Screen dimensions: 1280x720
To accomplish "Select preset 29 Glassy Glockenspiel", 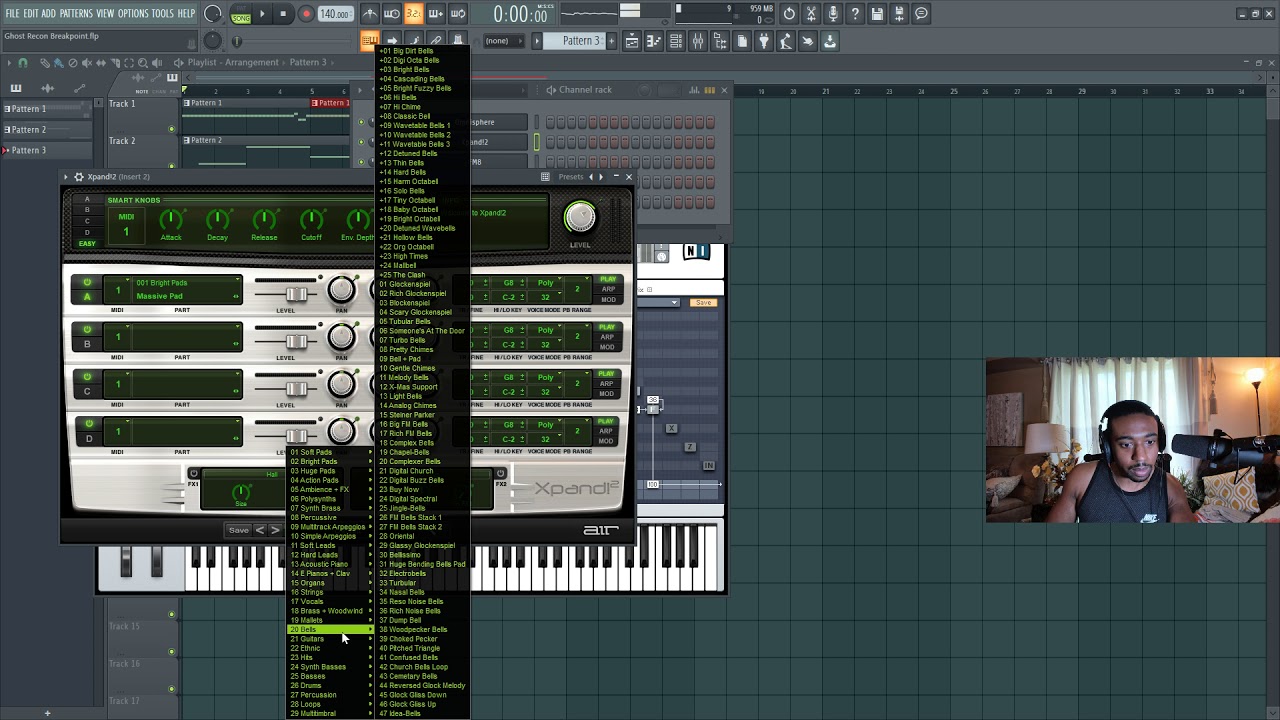I will coord(422,545).
